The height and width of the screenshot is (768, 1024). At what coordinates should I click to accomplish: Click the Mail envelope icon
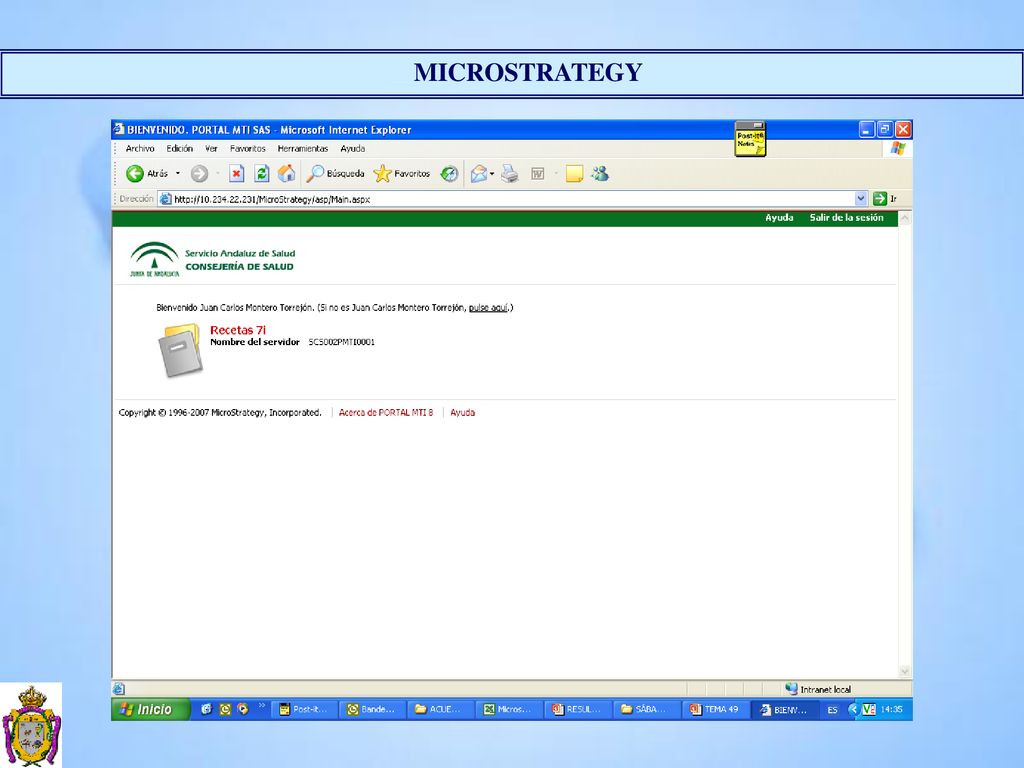[479, 174]
